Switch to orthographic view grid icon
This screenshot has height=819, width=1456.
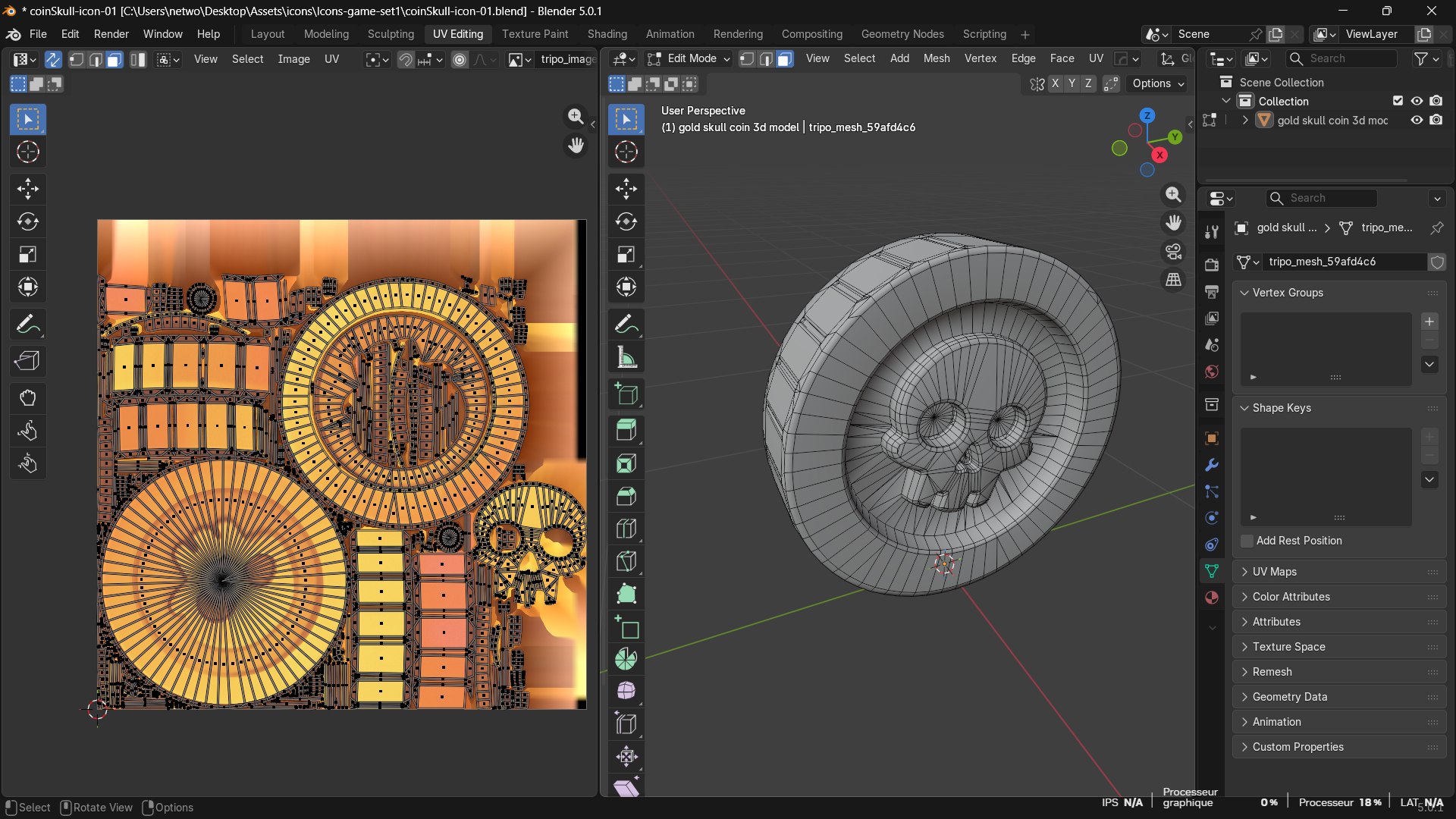pyautogui.click(x=1173, y=280)
